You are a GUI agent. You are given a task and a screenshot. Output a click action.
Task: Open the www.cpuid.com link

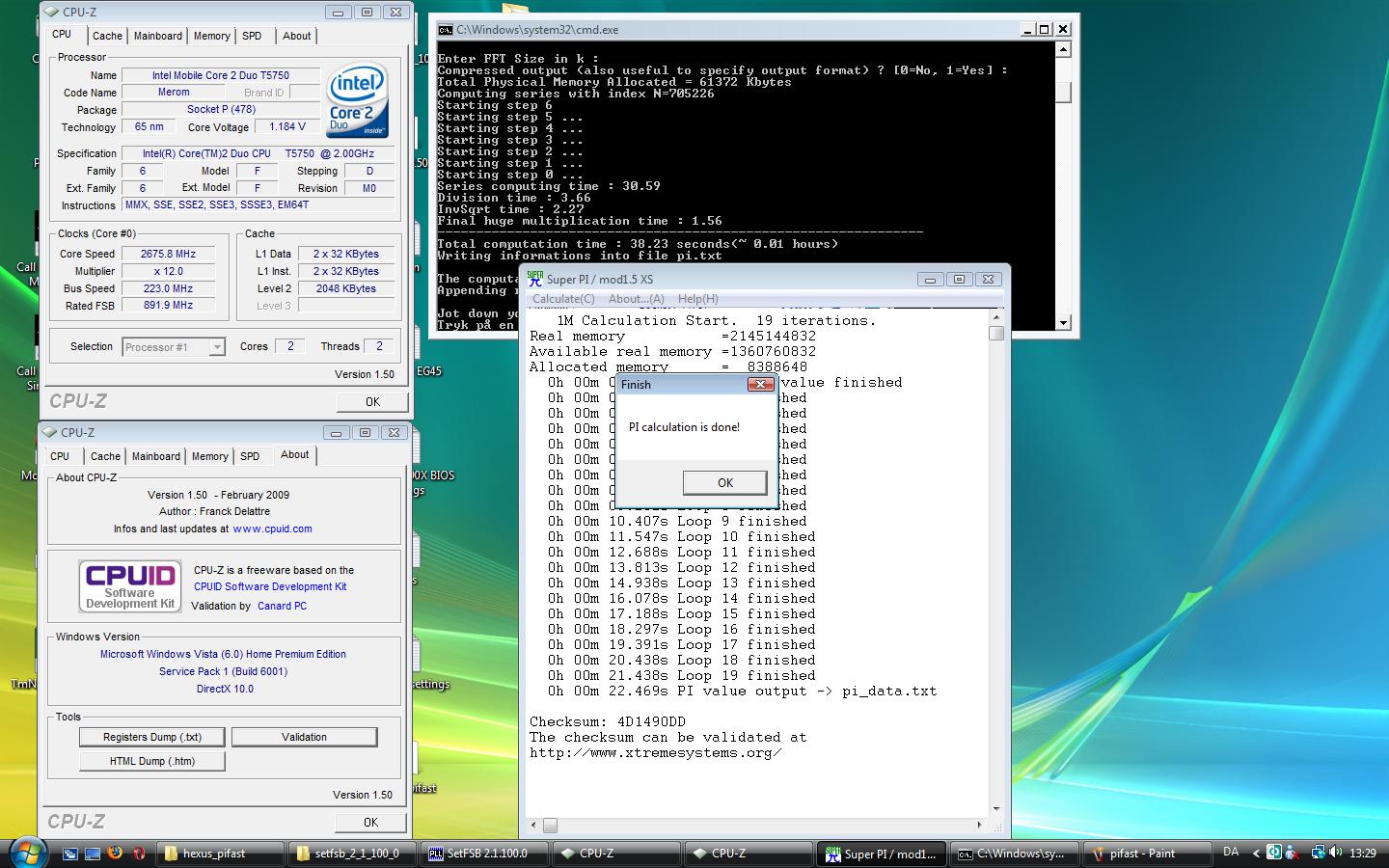point(272,529)
